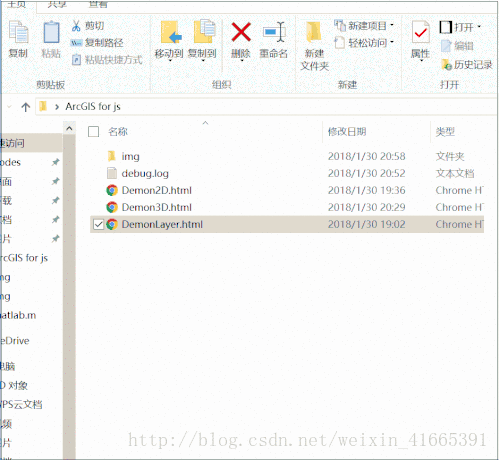Sort by Date modified (修改日期) column
Image resolution: width=499 pixels, height=460 pixels.
tap(347, 131)
